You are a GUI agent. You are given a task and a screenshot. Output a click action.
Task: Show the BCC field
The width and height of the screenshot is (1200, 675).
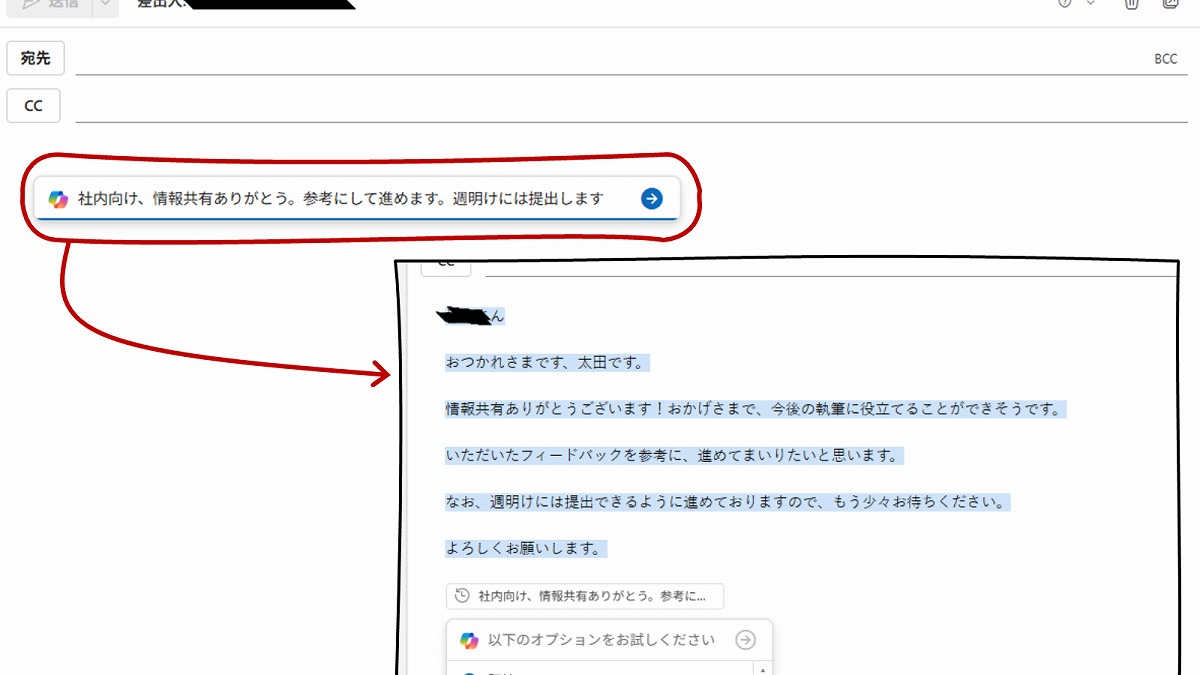tap(1166, 59)
